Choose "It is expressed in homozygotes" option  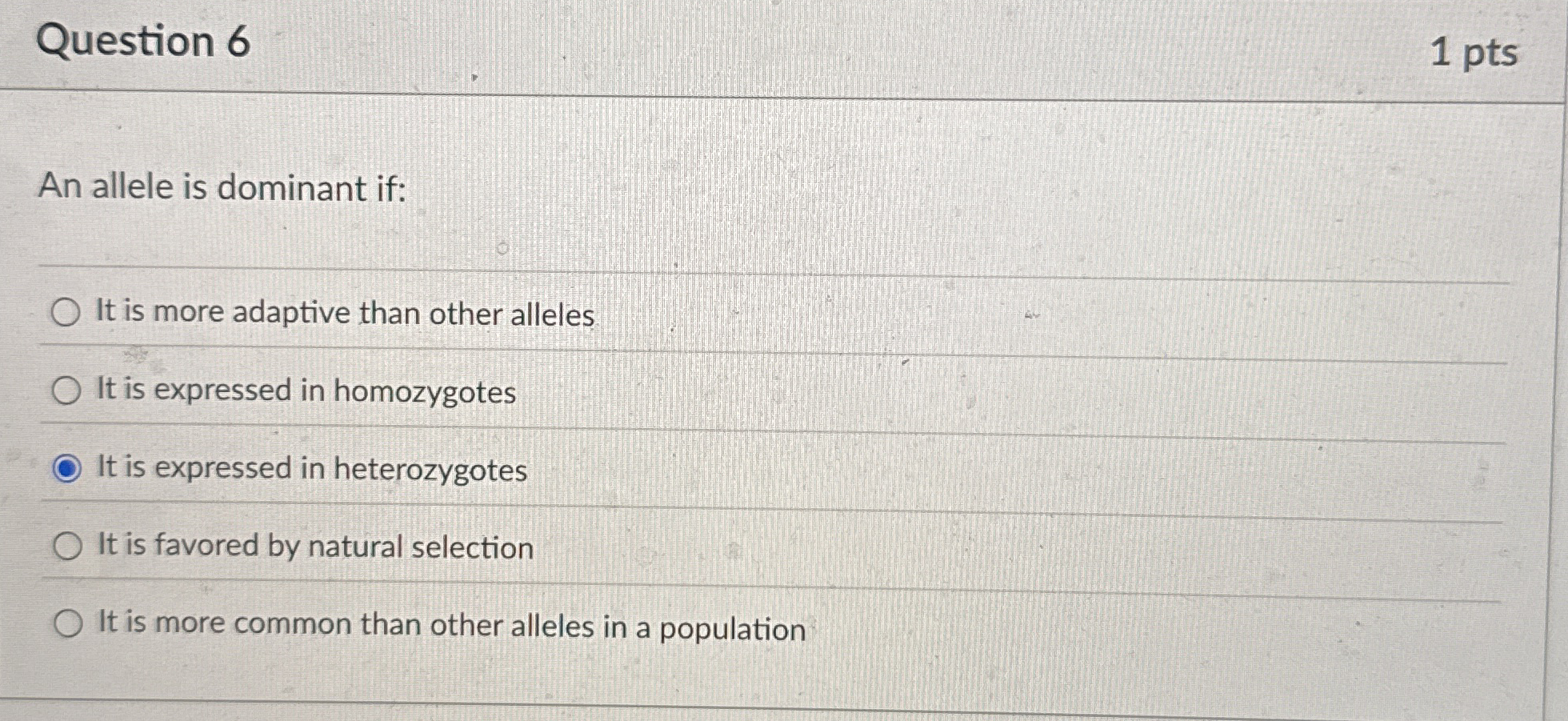tap(67, 391)
